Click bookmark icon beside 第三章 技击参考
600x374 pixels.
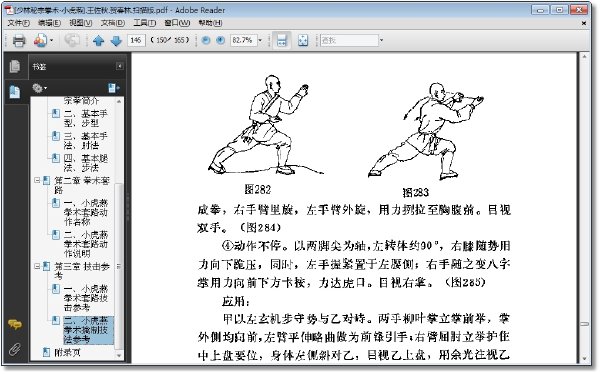(x=46, y=266)
